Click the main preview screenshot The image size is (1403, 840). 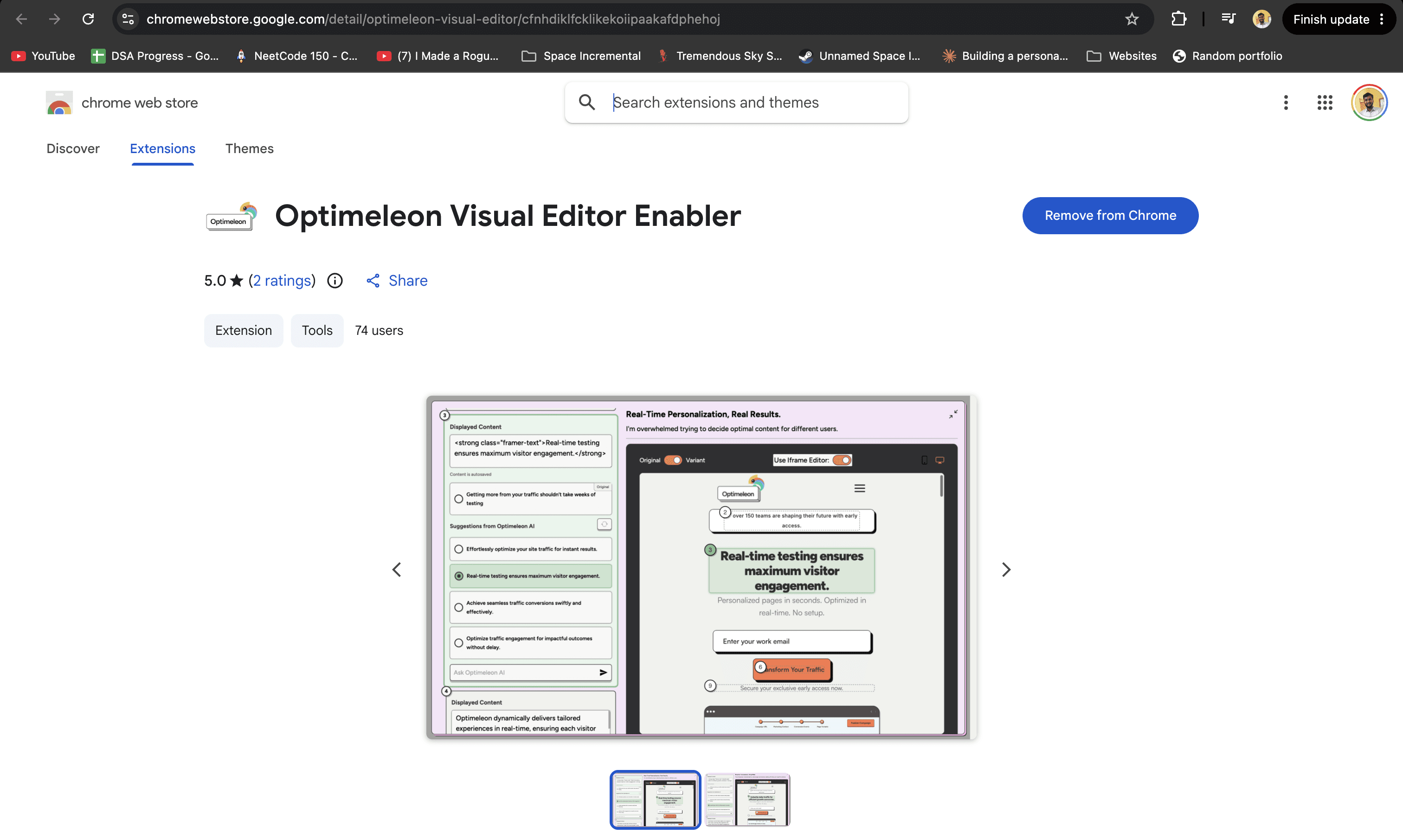701,567
